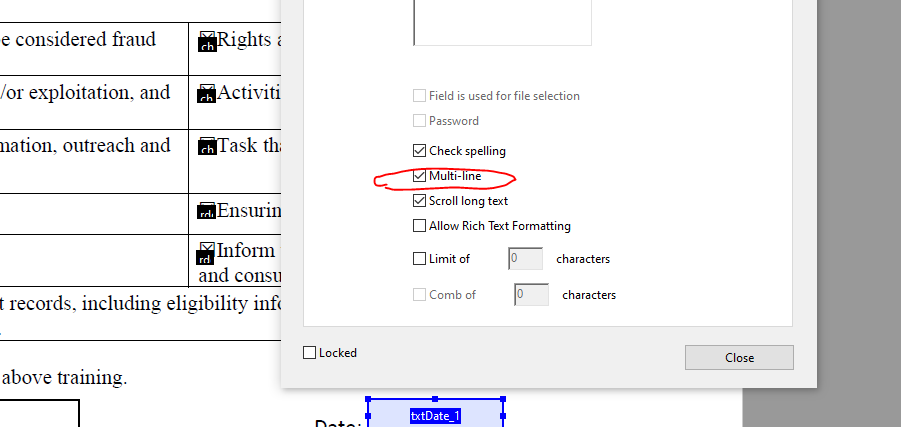The width and height of the screenshot is (901, 427).
Task: Click the Comb of characters checkbox
Action: pyautogui.click(x=419, y=295)
